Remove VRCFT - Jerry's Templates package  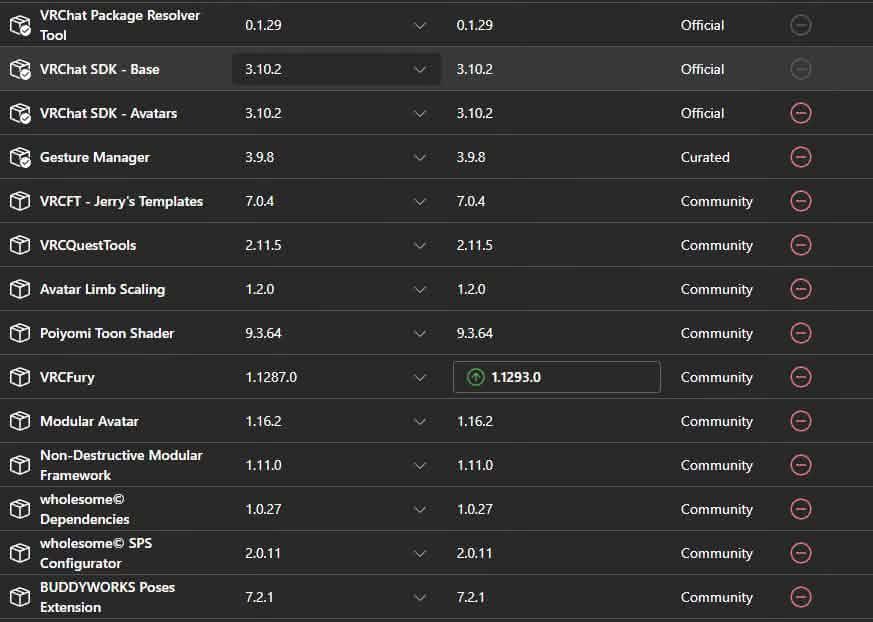pos(801,201)
